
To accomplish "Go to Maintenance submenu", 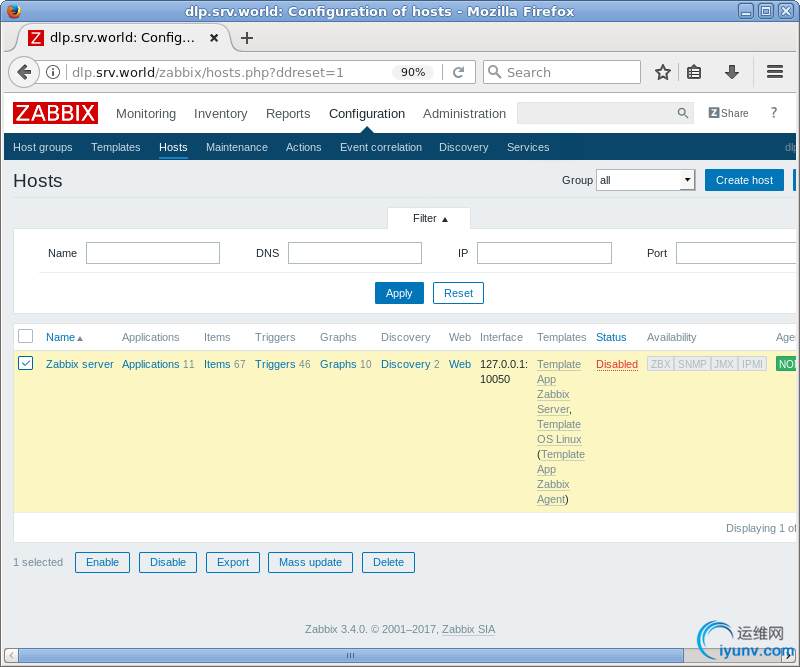I will 237,147.
